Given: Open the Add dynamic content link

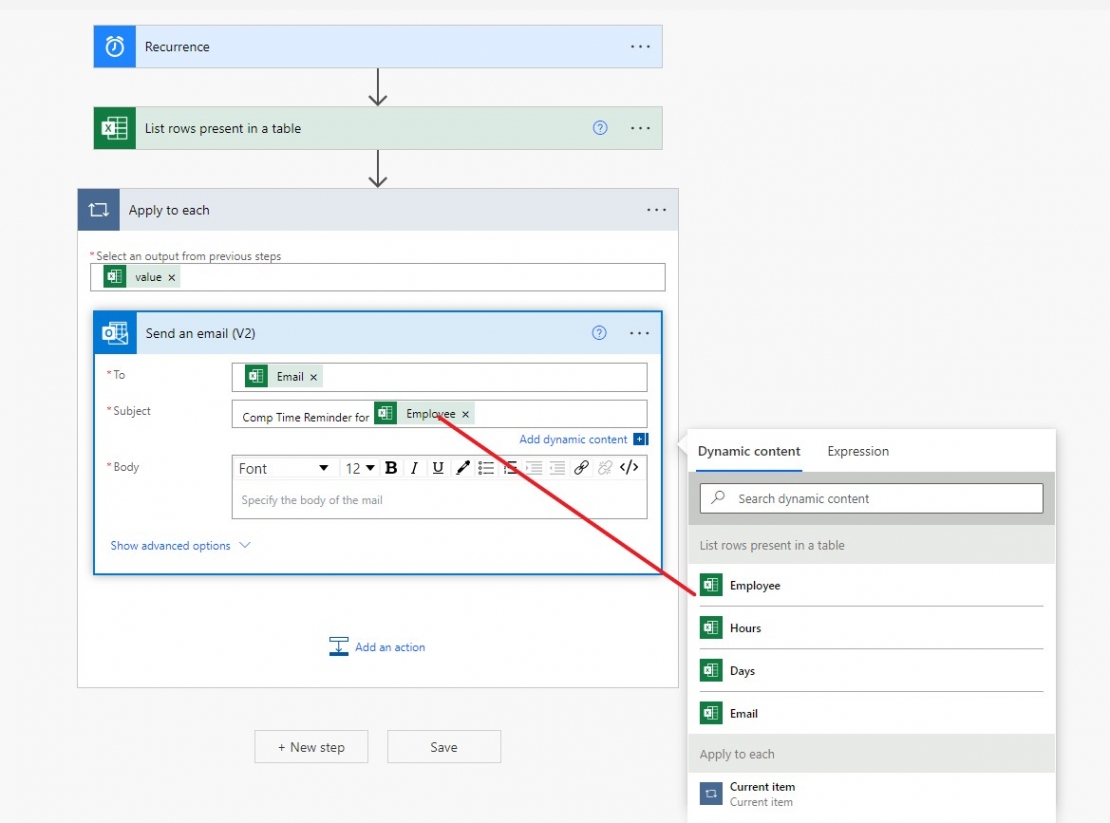Looking at the screenshot, I should click(x=573, y=439).
